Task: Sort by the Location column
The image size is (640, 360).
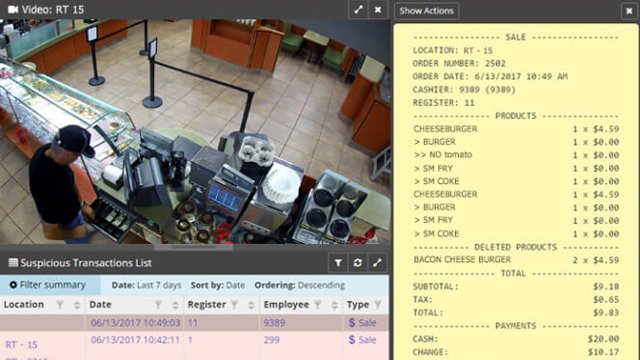Action: (77, 305)
